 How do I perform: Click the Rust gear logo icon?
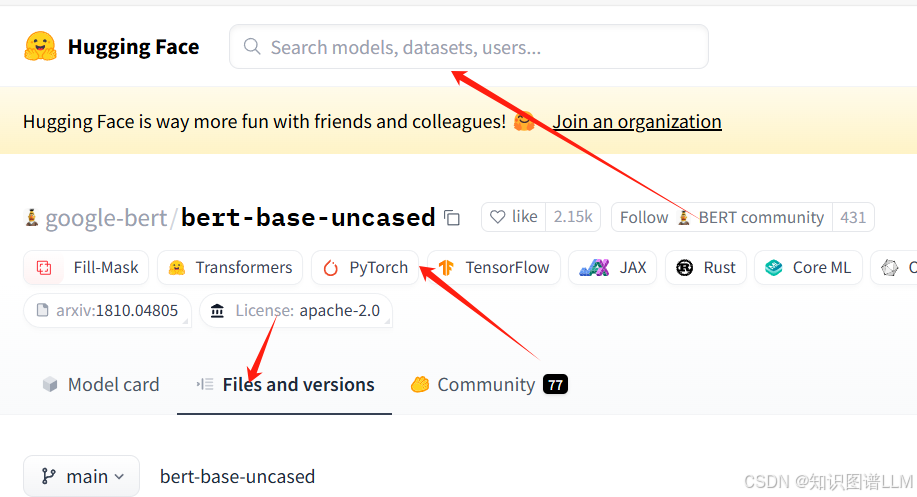tap(685, 268)
